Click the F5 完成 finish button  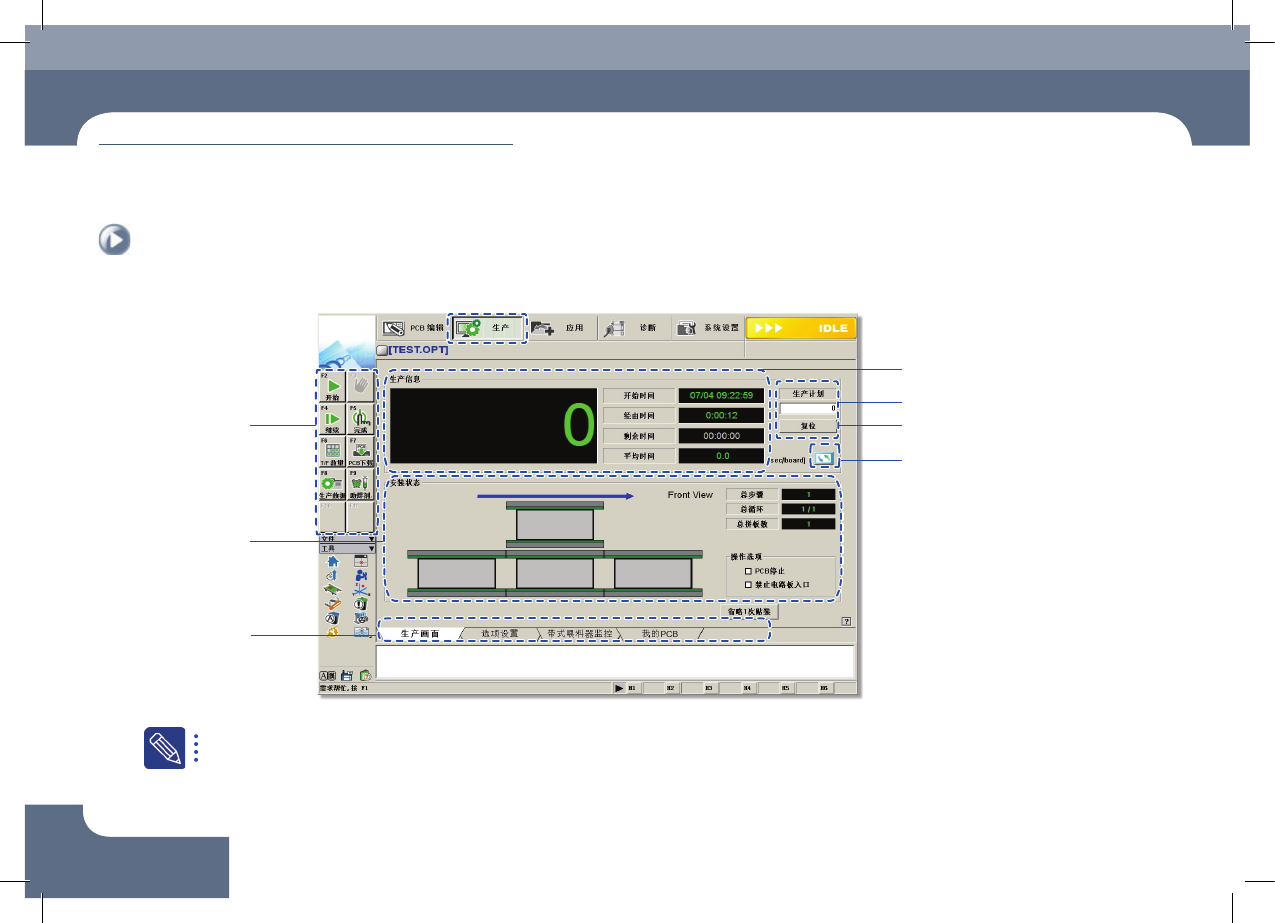click(361, 418)
